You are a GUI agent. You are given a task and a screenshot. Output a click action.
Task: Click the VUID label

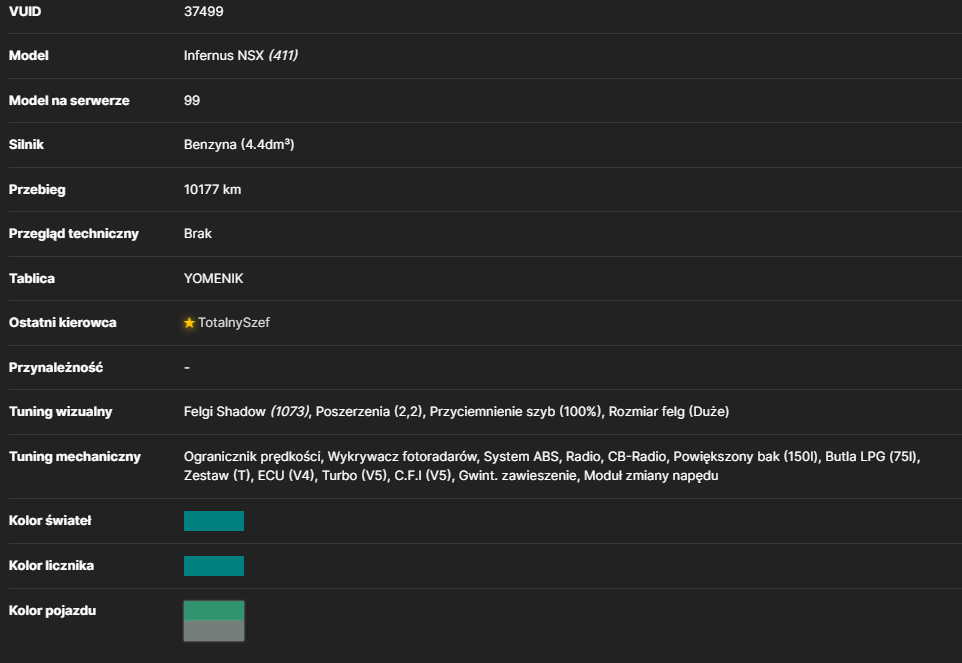[25, 12]
